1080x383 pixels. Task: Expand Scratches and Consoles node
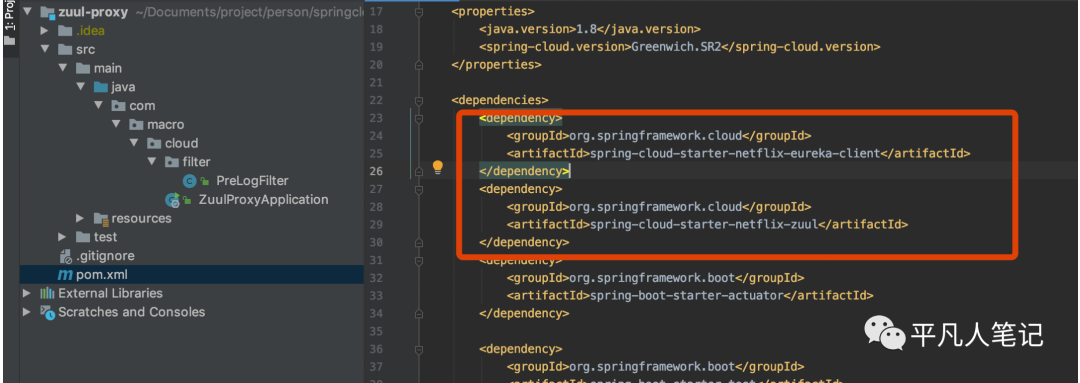[x=27, y=312]
